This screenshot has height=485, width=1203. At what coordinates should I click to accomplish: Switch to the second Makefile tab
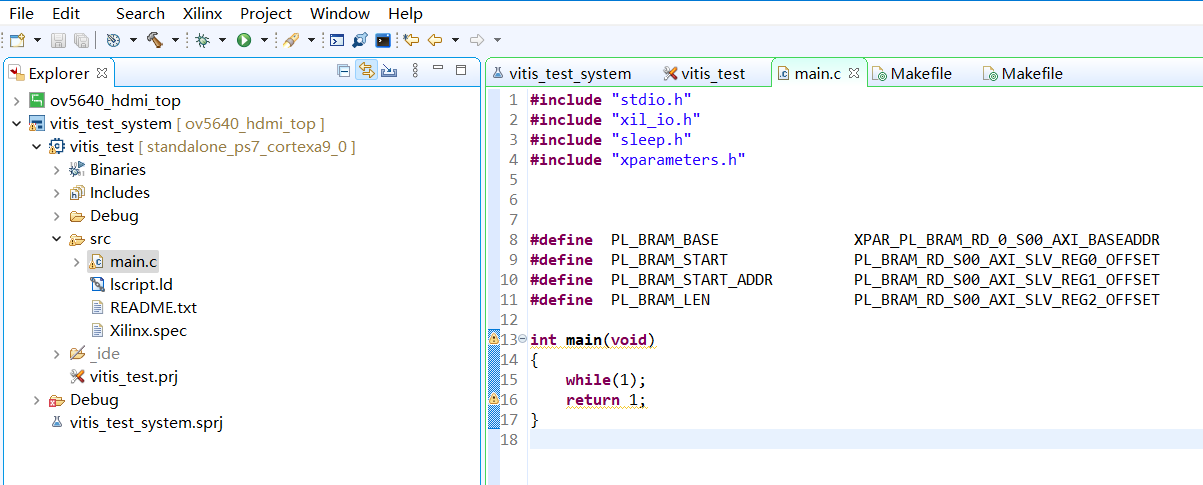[1022, 73]
